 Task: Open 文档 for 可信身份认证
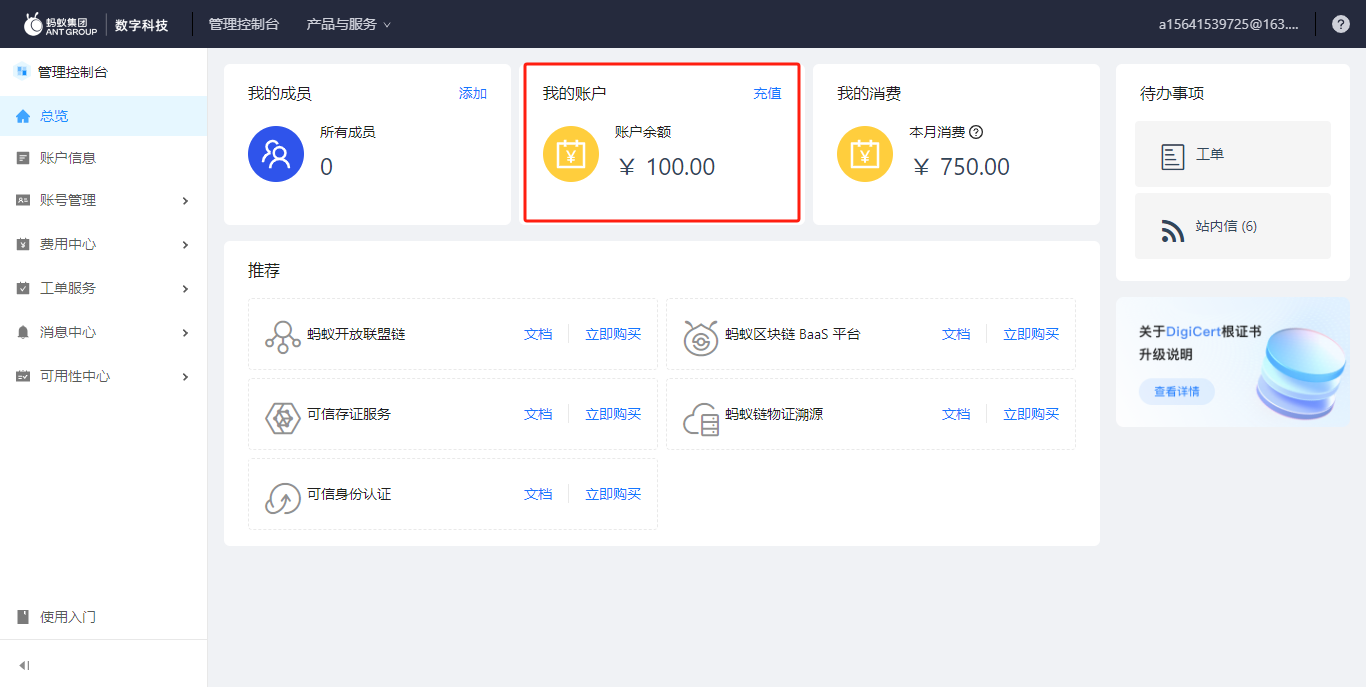(538, 494)
